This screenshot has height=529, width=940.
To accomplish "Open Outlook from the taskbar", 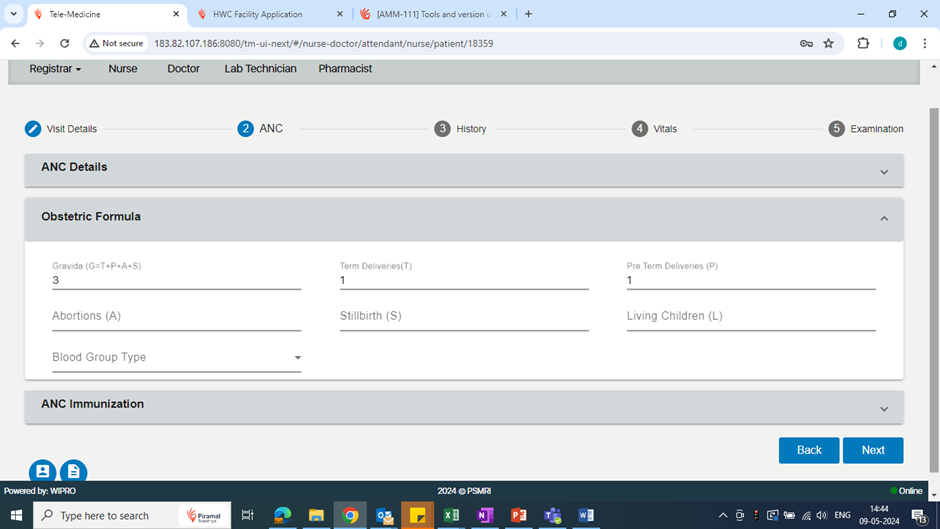I will tap(384, 515).
